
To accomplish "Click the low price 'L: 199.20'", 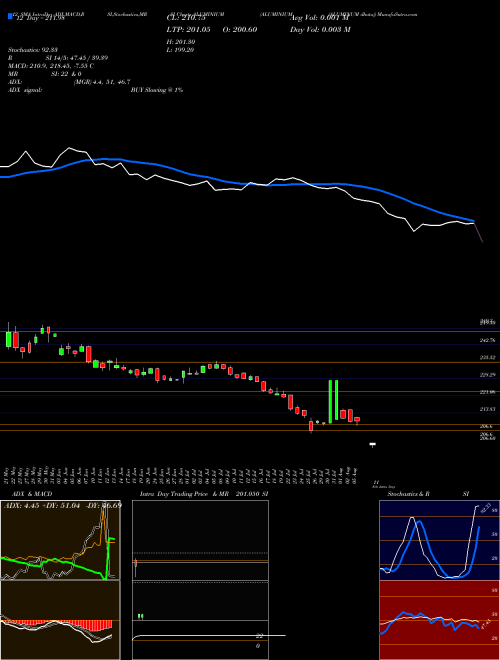I will [x=183, y=50].
